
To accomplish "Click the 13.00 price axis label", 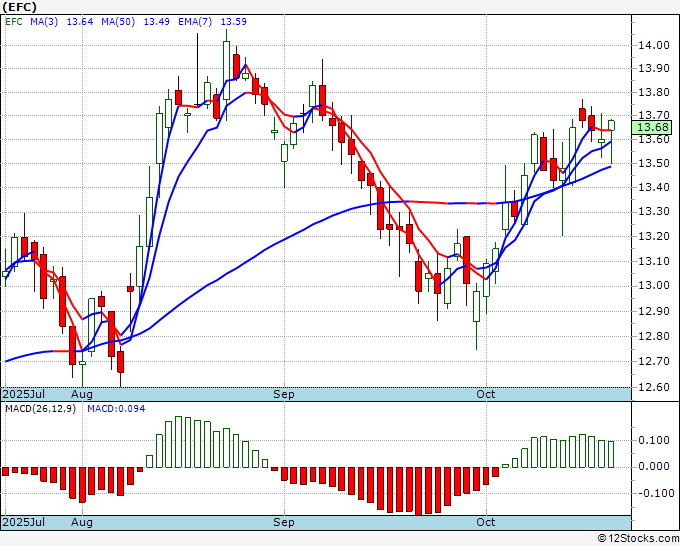I will [654, 285].
